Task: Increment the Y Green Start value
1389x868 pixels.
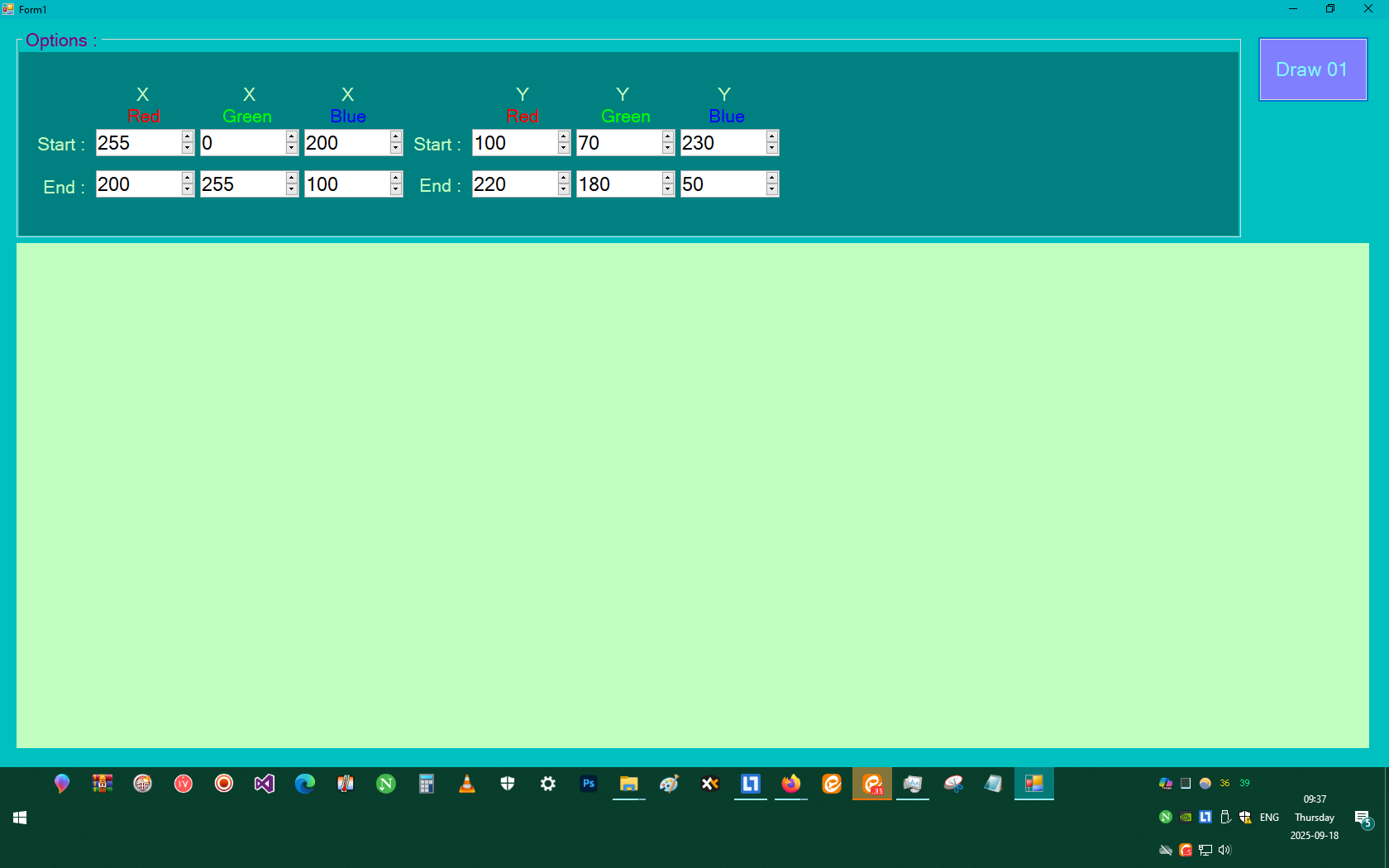Action: click(666, 137)
